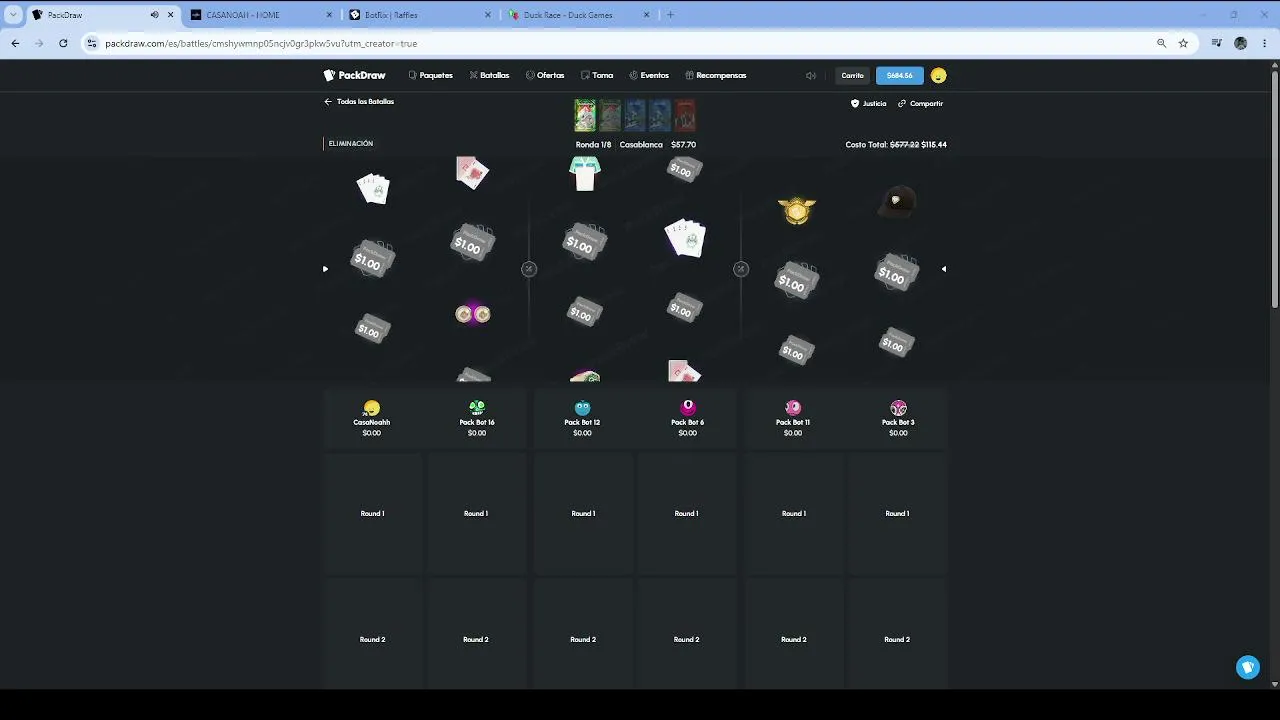Click the Pack Bot 12 avatar
Screen dimensions: 1280x720
[x=583, y=408]
